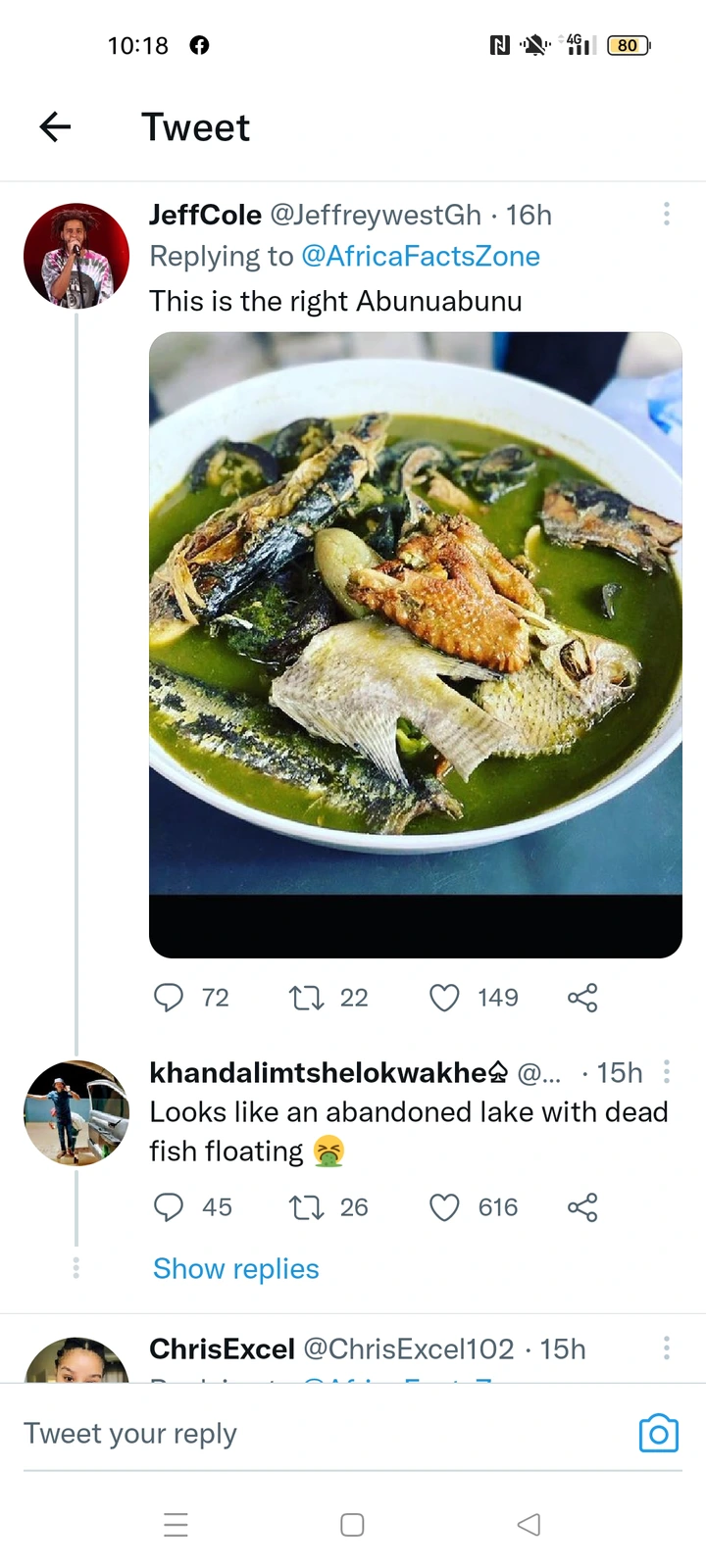Open more options on khandalimtshelokwakhe's reply
Screen dimensions: 706x1568
(667, 1072)
